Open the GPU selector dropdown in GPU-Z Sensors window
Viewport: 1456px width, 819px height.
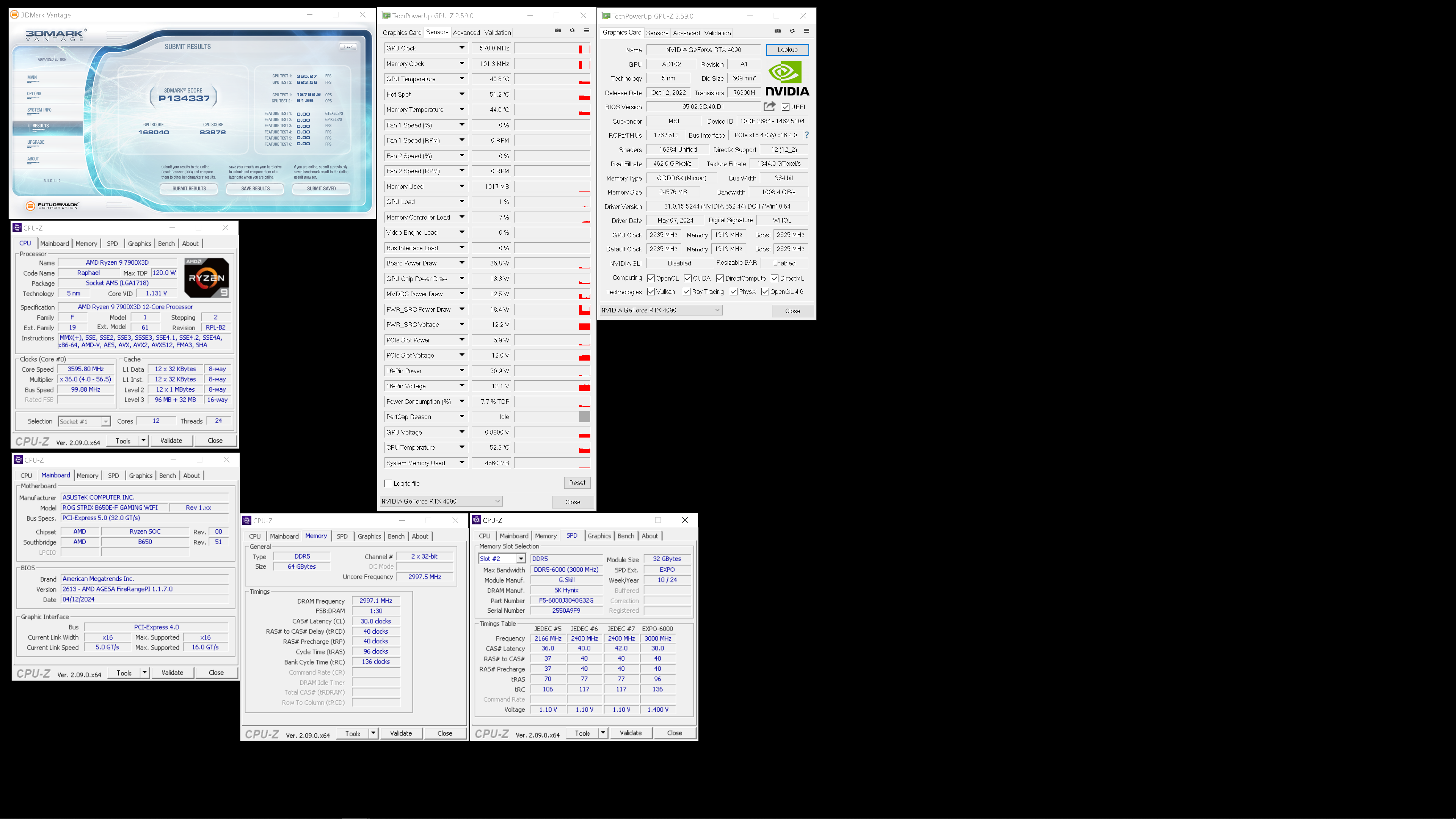[441, 501]
